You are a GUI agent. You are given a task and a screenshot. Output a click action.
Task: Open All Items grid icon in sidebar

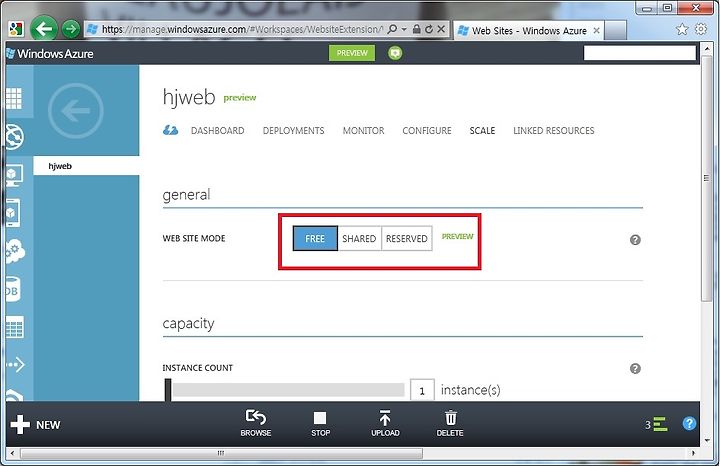tap(14, 97)
